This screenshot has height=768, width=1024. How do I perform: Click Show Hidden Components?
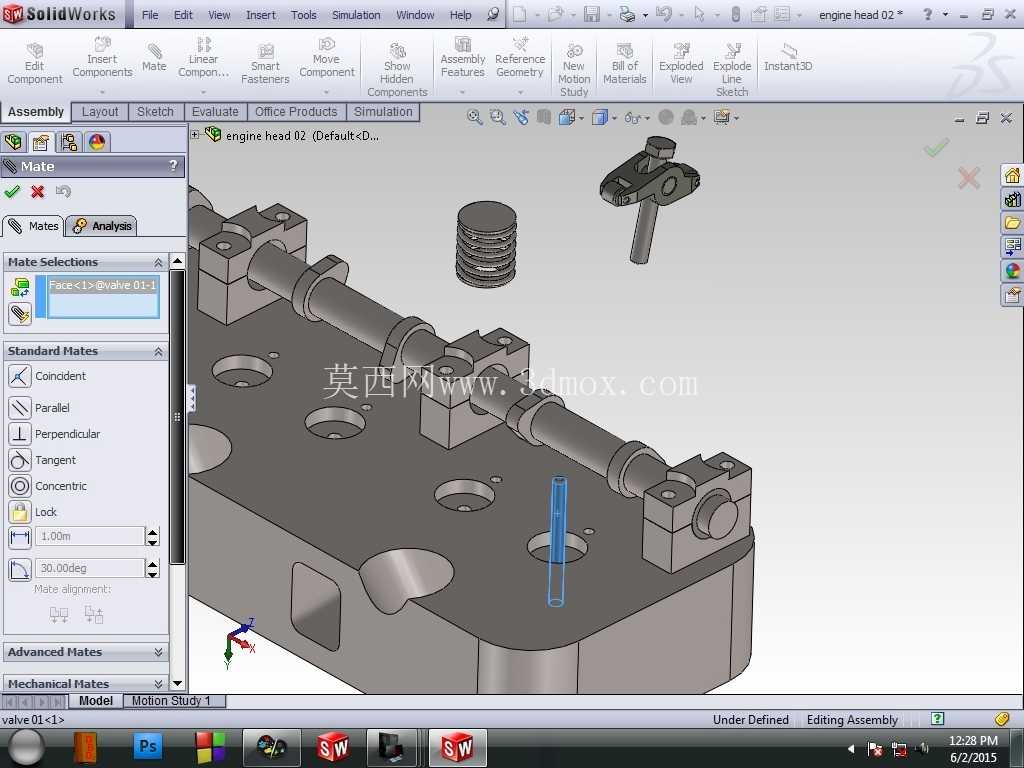397,69
